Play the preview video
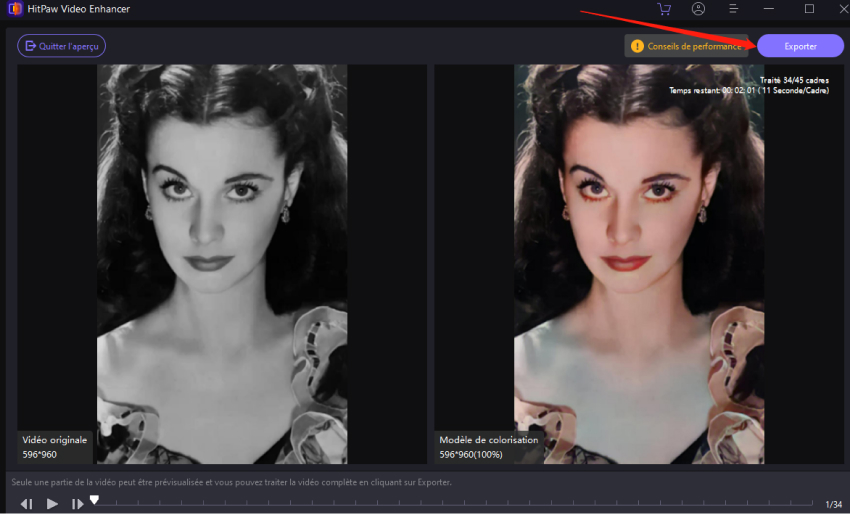 [52, 504]
